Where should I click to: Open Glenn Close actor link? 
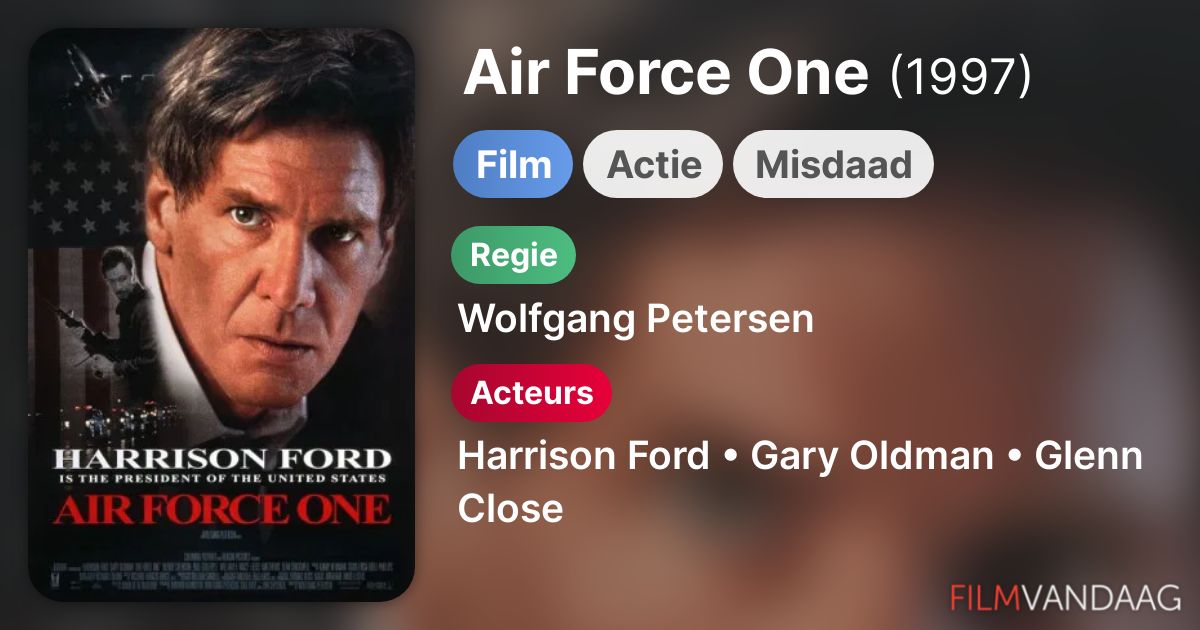800,482
